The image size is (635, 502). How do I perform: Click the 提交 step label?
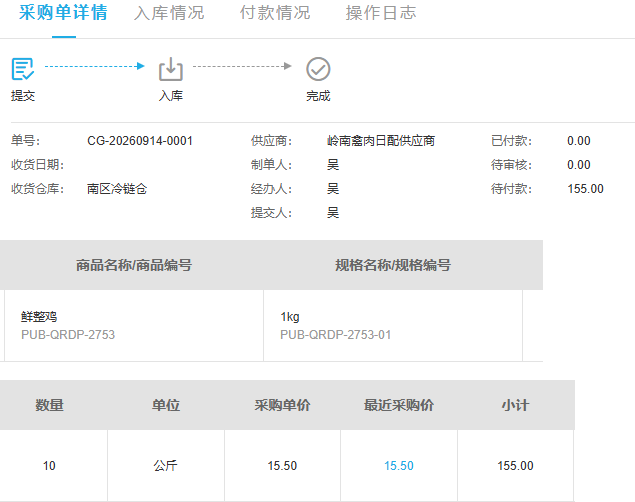point(23,96)
